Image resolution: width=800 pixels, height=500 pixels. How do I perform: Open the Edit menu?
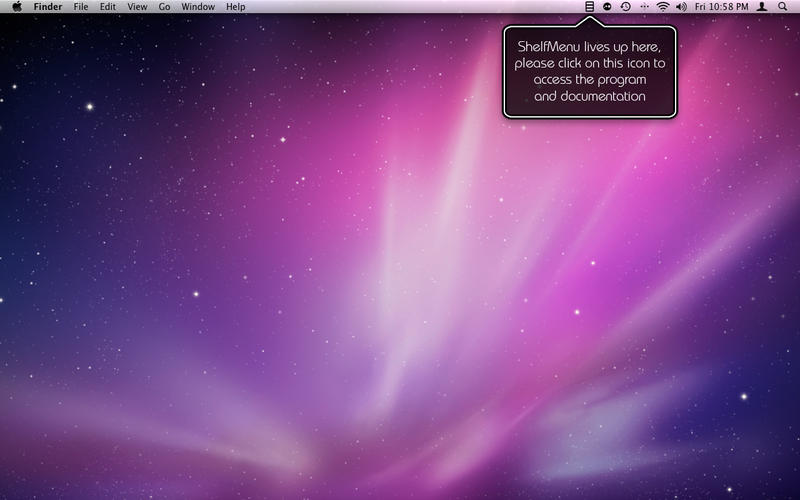point(107,7)
